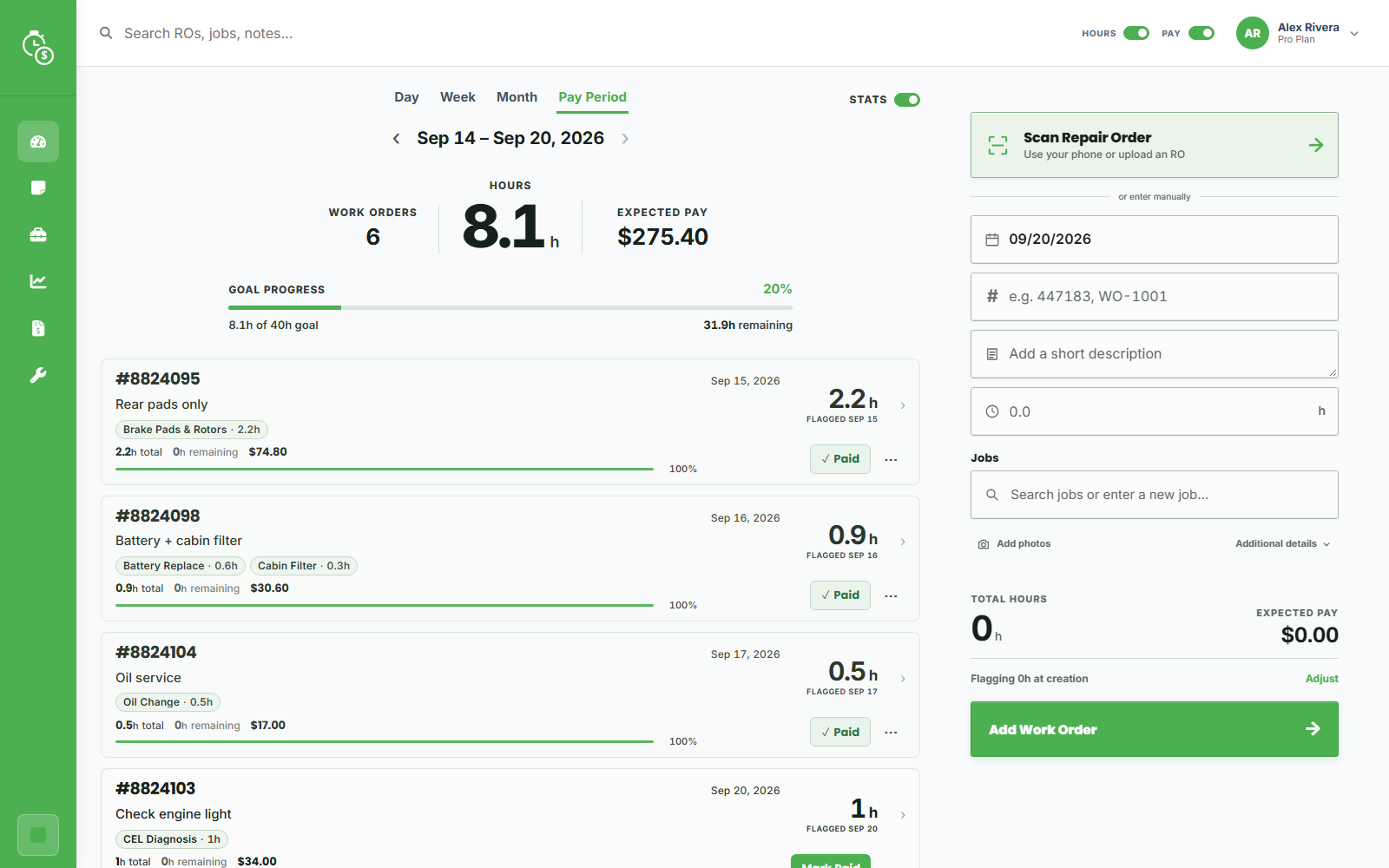Click Cabin Filter job tag
Viewport: 1389px width, 868px height.
tap(304, 566)
